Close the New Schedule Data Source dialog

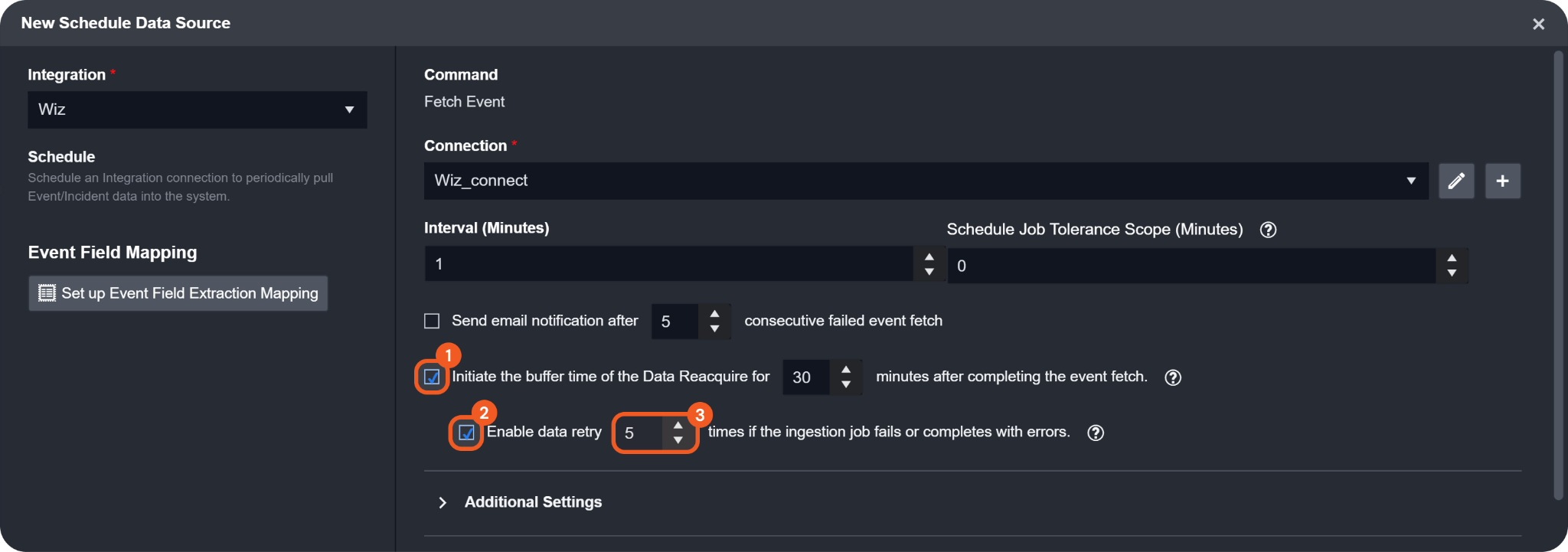(x=1538, y=24)
